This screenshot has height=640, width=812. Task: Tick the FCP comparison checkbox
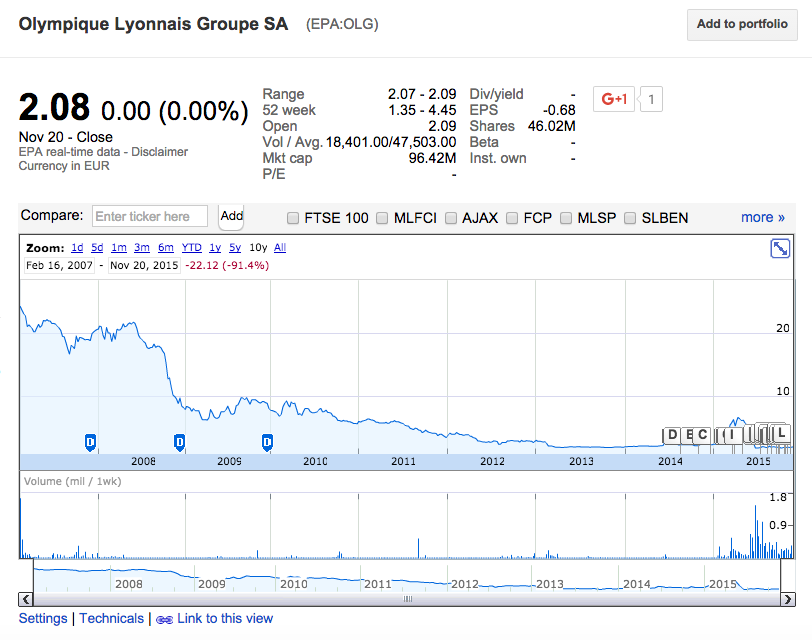(x=512, y=218)
